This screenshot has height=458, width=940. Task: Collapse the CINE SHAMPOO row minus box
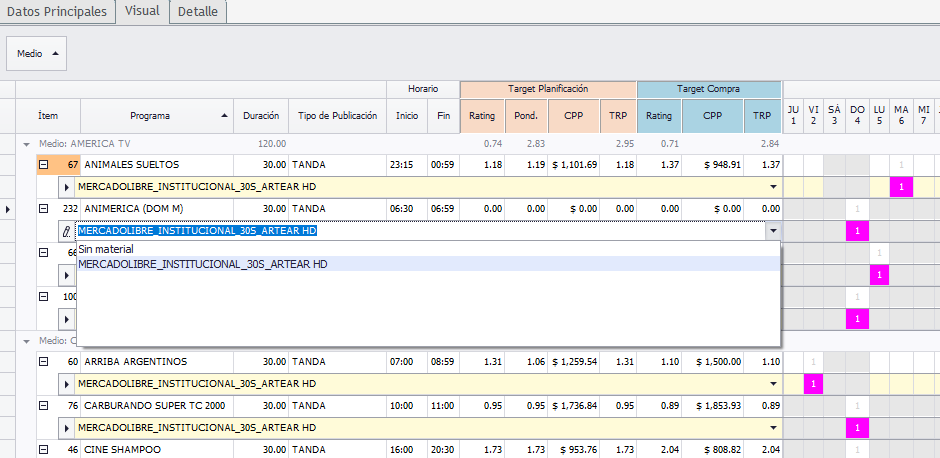pos(44,450)
